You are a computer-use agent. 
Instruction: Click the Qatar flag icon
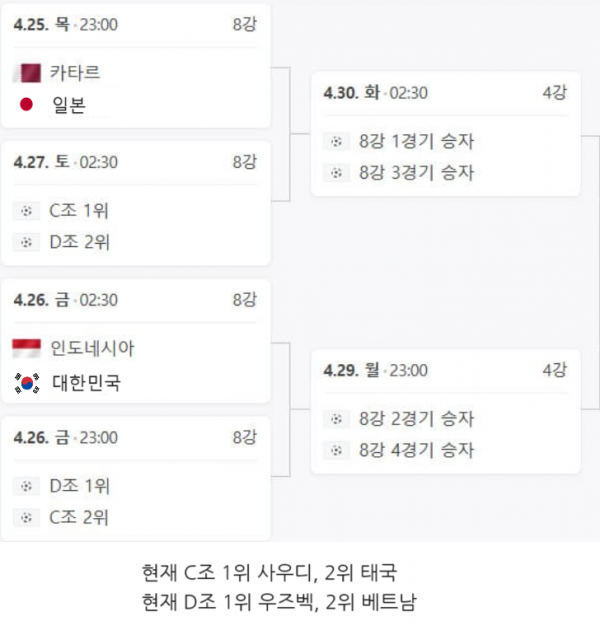(27, 73)
